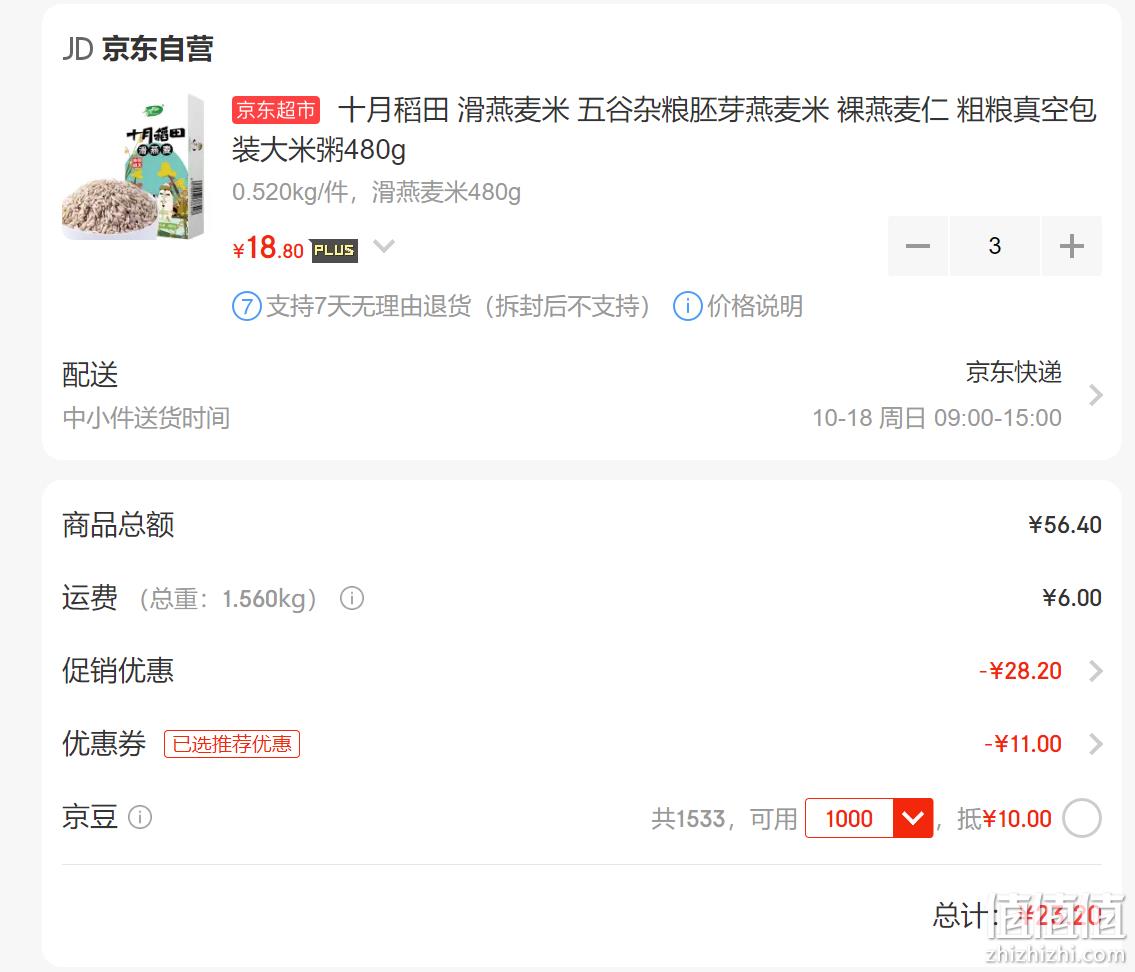Image resolution: width=1135 pixels, height=972 pixels.
Task: Click the 已选推荐优惠 tag
Action: coord(232,744)
